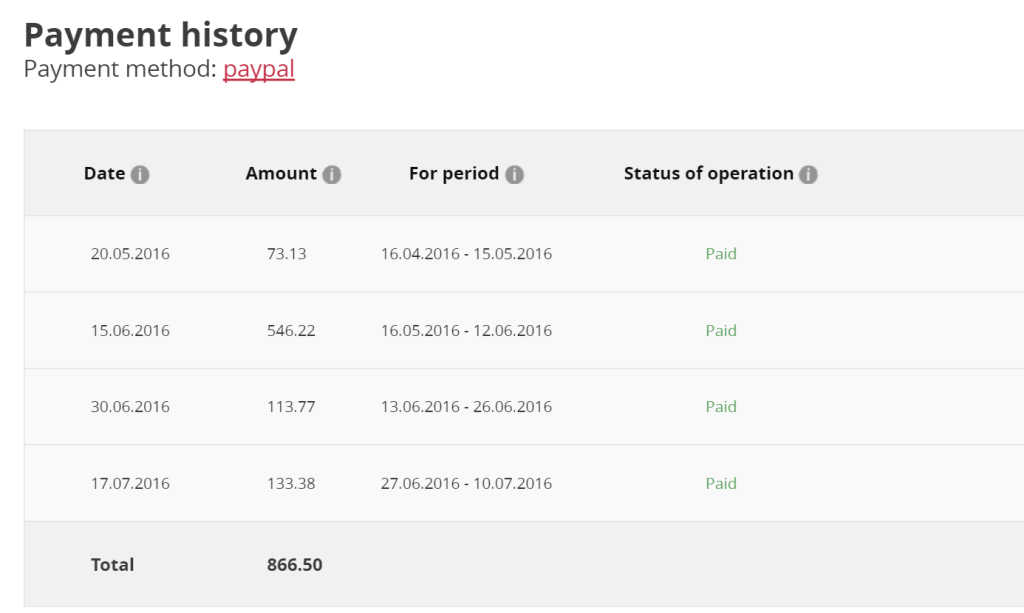Click the Paid status on the 30.06.2016 row
The height and width of the screenshot is (613, 1024).
click(720, 406)
